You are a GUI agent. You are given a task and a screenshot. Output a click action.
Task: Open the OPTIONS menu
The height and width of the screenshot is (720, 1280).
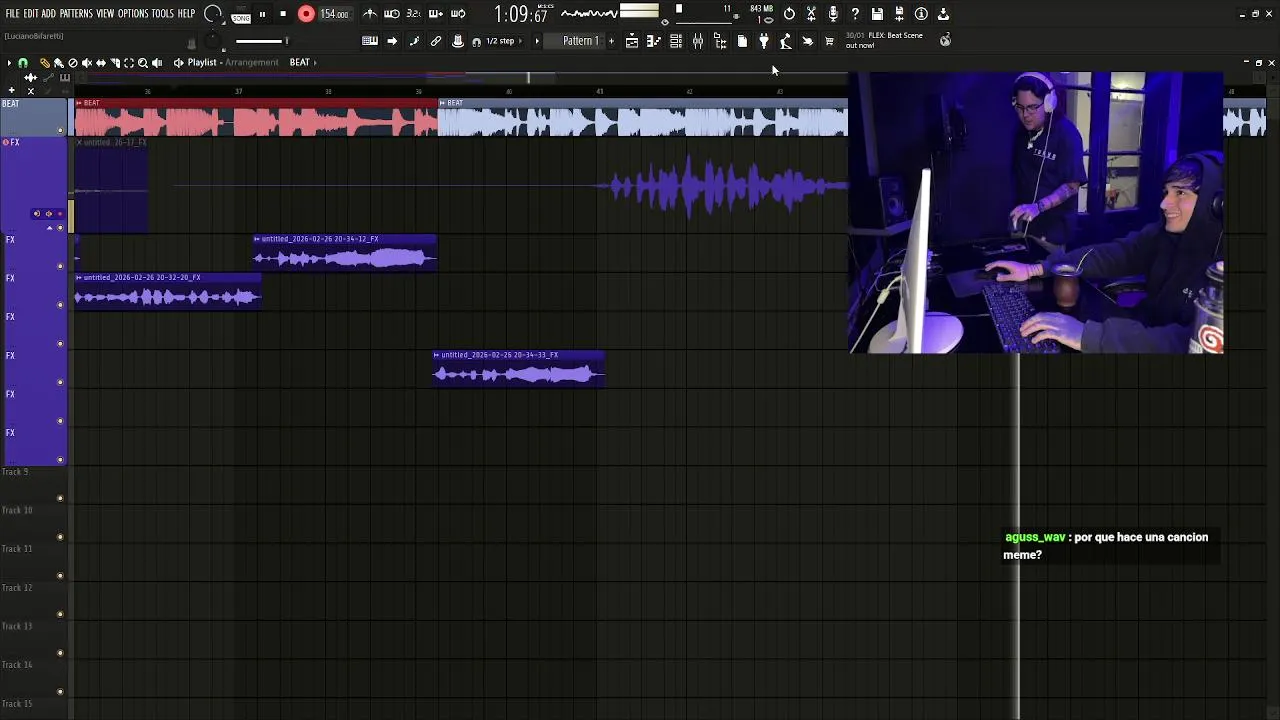click(133, 14)
